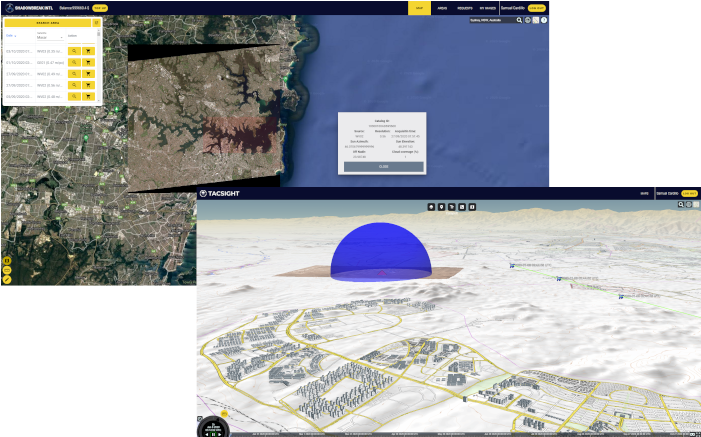Click the ShadowBreak Intl logo
Image resolution: width=701 pixels, height=437 pixels.
pyautogui.click(x=29, y=8)
